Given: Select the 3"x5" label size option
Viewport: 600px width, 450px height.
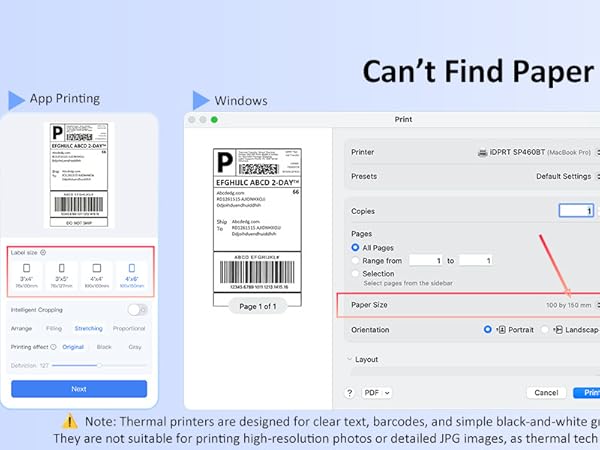Looking at the screenshot, I should pyautogui.click(x=62, y=276).
